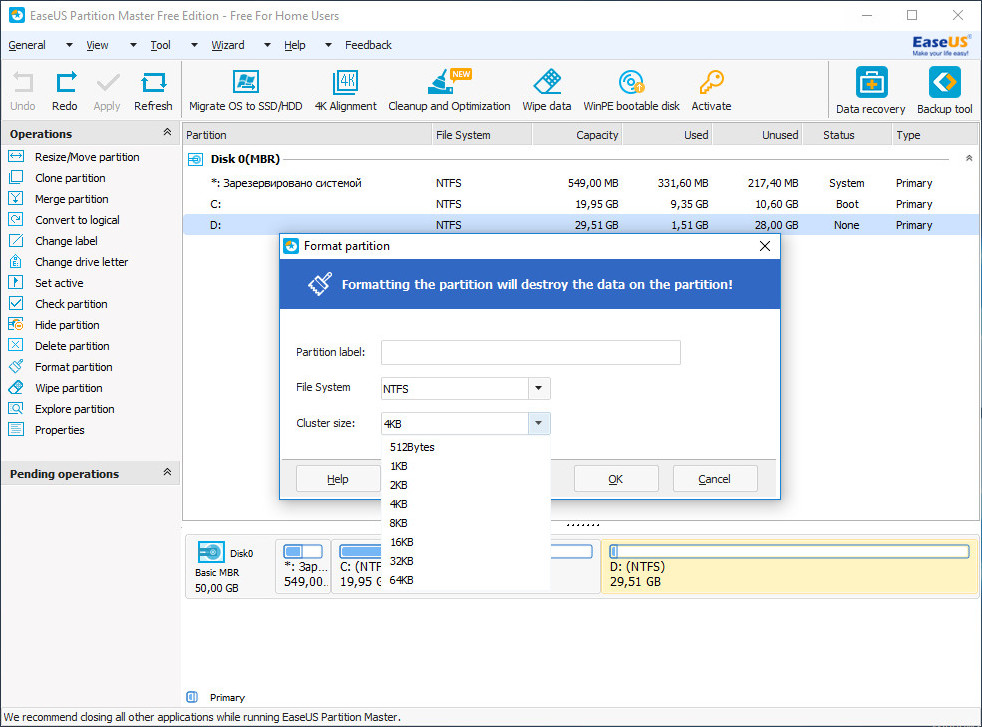Focus the Partition label input field
Screen dimensions: 982x727
tap(530, 353)
